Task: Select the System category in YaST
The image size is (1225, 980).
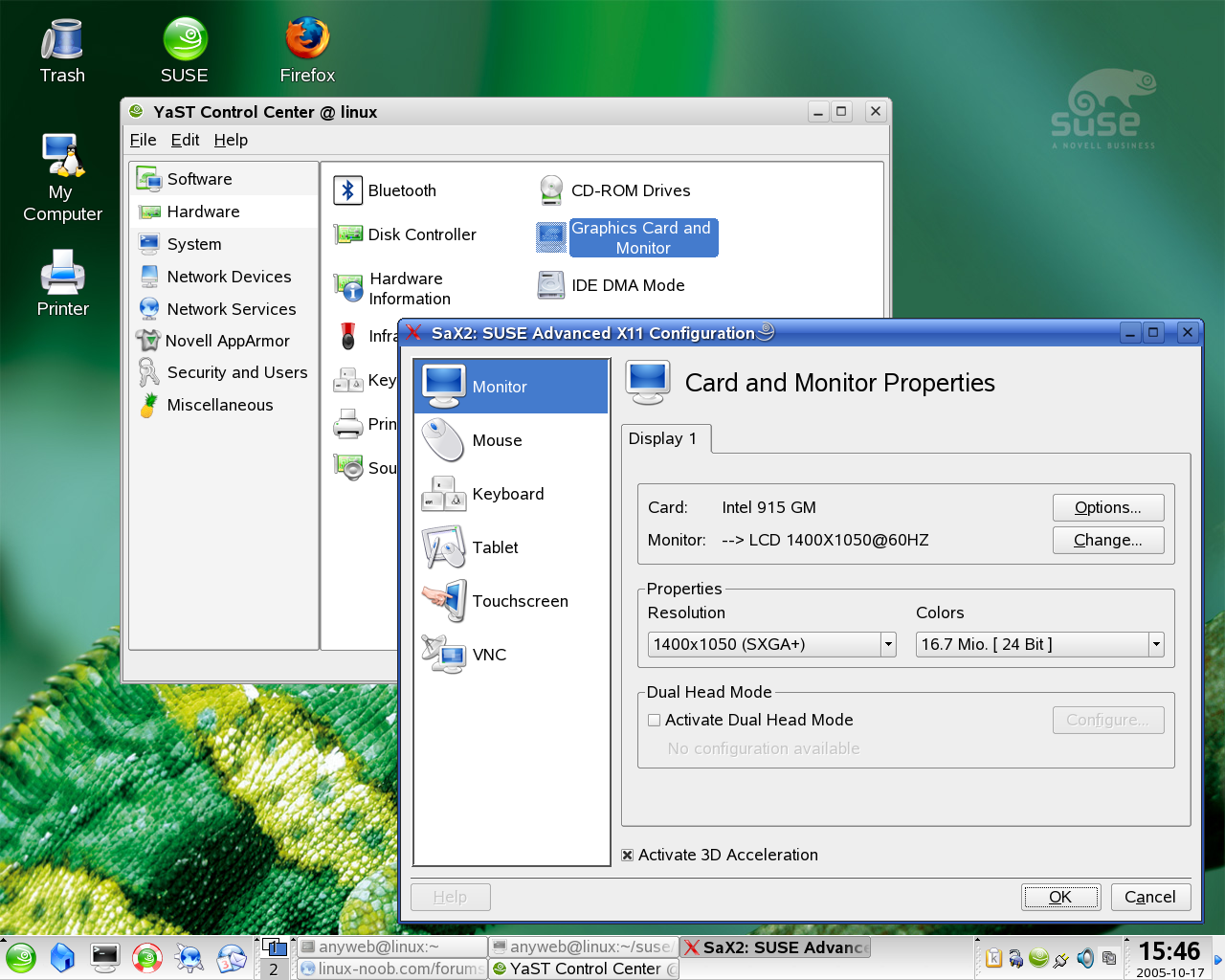Action: tap(223, 244)
